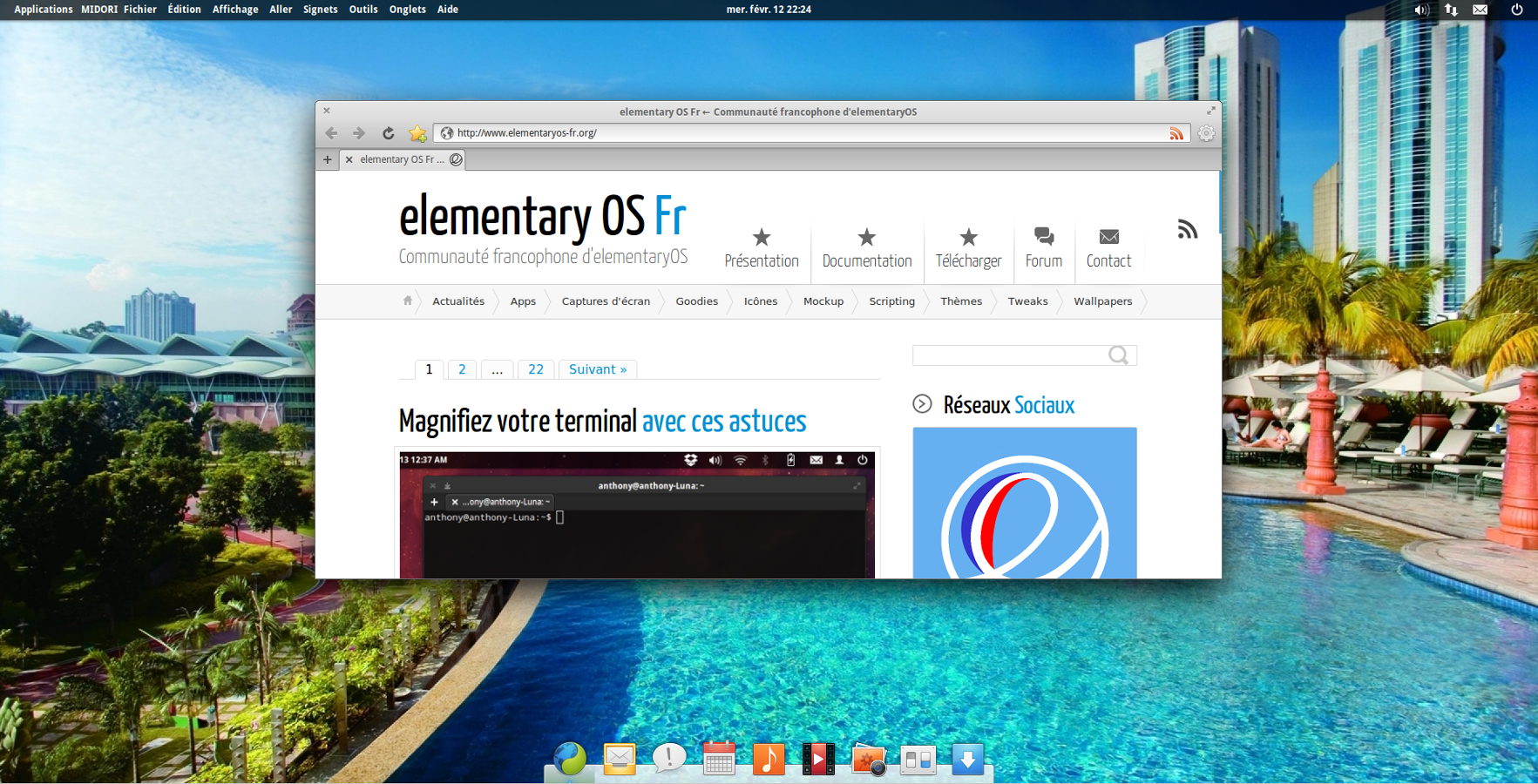Open the Goodies category

pos(697,301)
